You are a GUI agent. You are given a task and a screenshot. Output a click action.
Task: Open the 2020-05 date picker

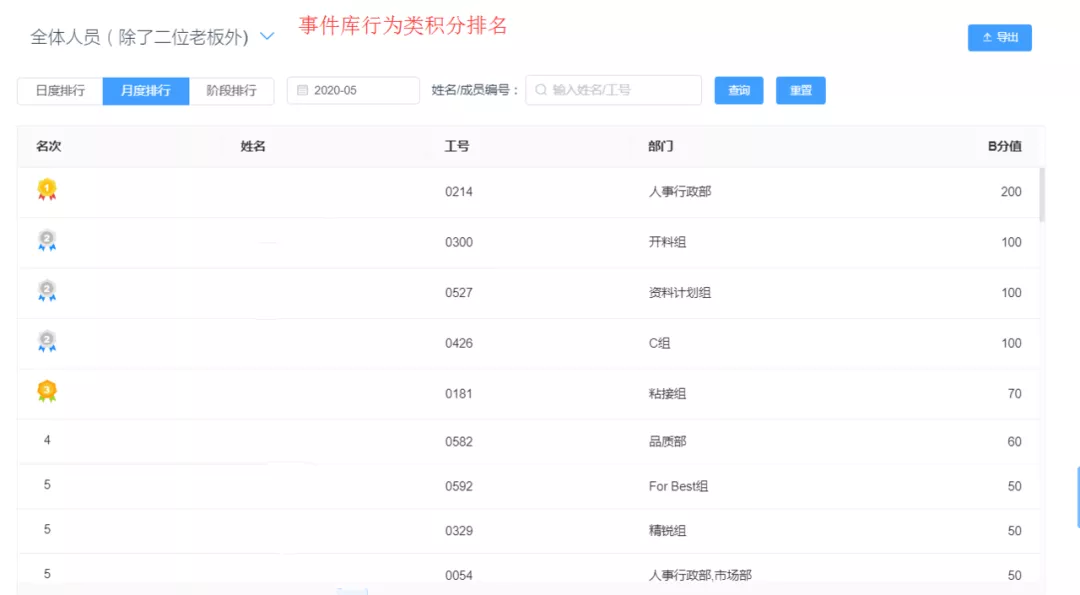[x=352, y=90]
